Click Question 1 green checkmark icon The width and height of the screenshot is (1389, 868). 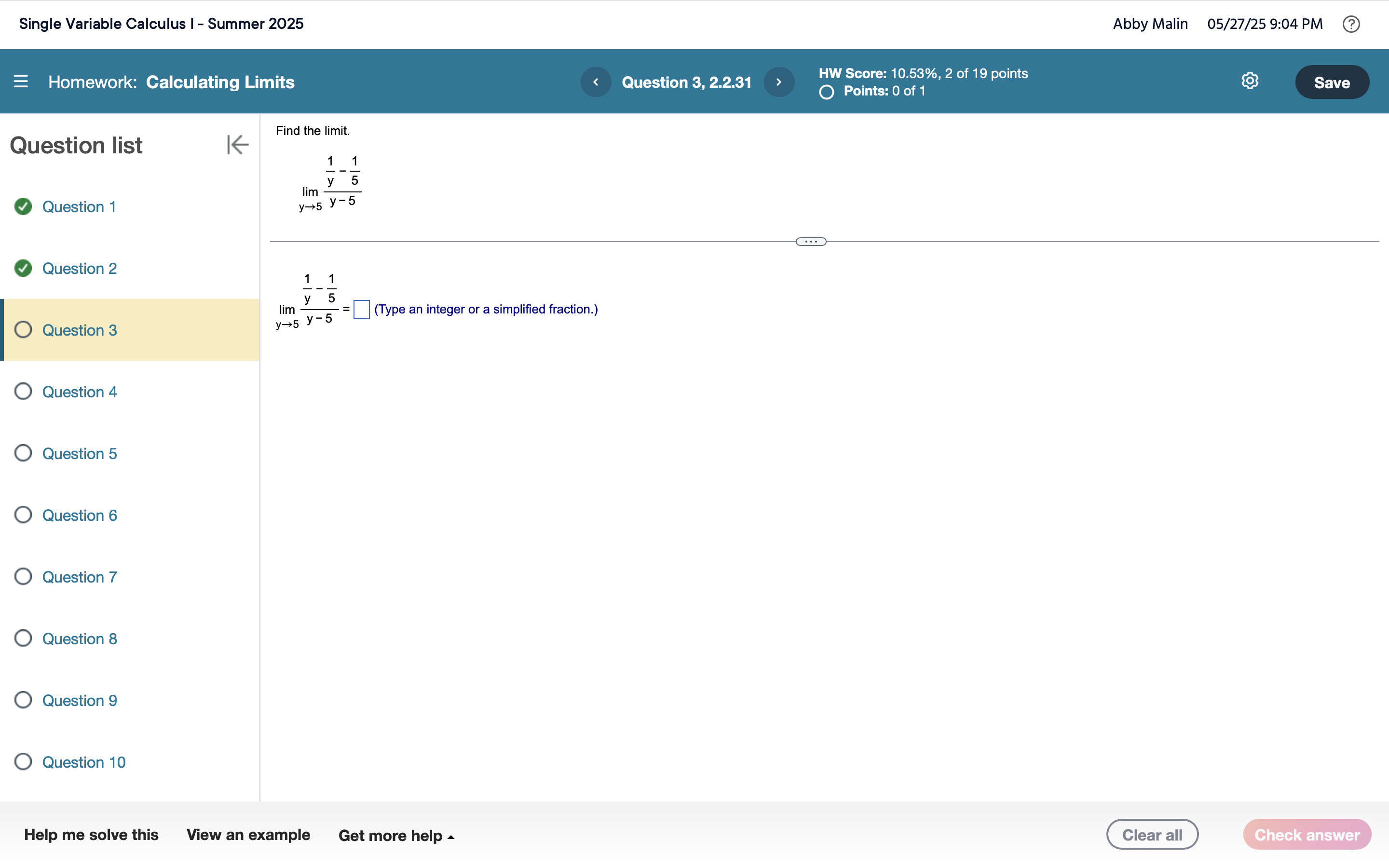23,207
